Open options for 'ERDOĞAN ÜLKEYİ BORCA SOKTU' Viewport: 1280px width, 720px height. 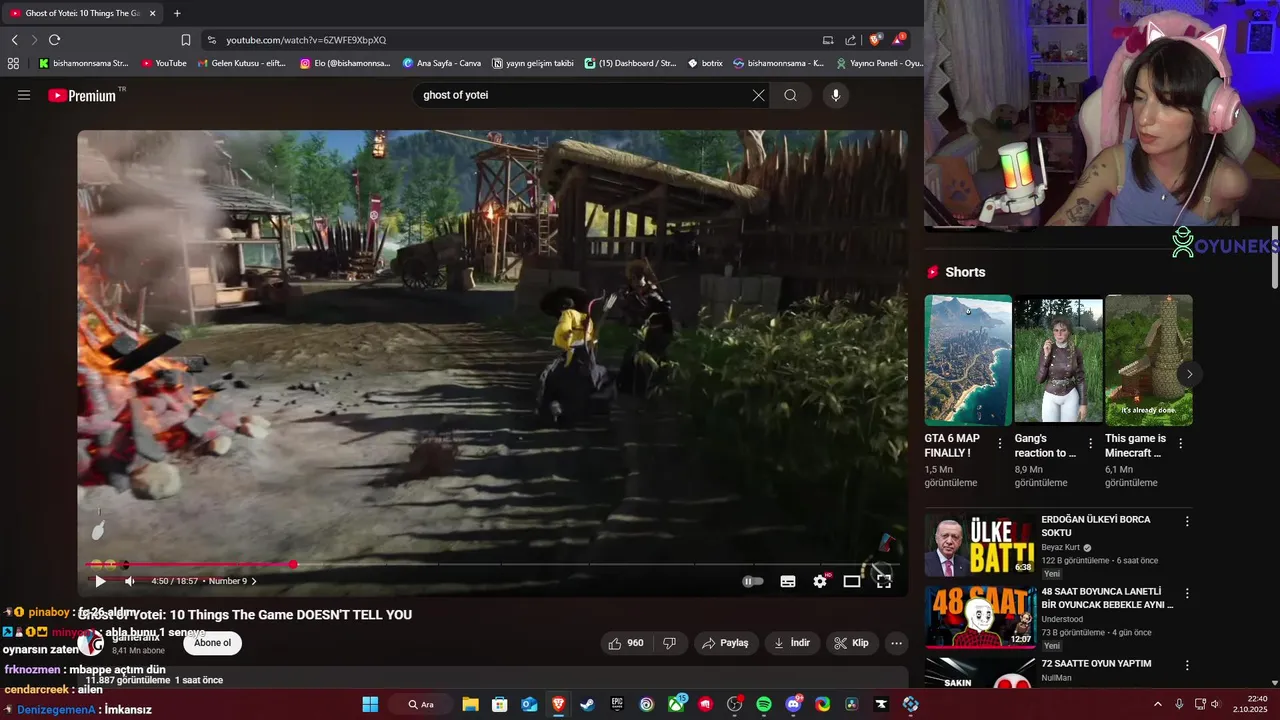click(1187, 521)
